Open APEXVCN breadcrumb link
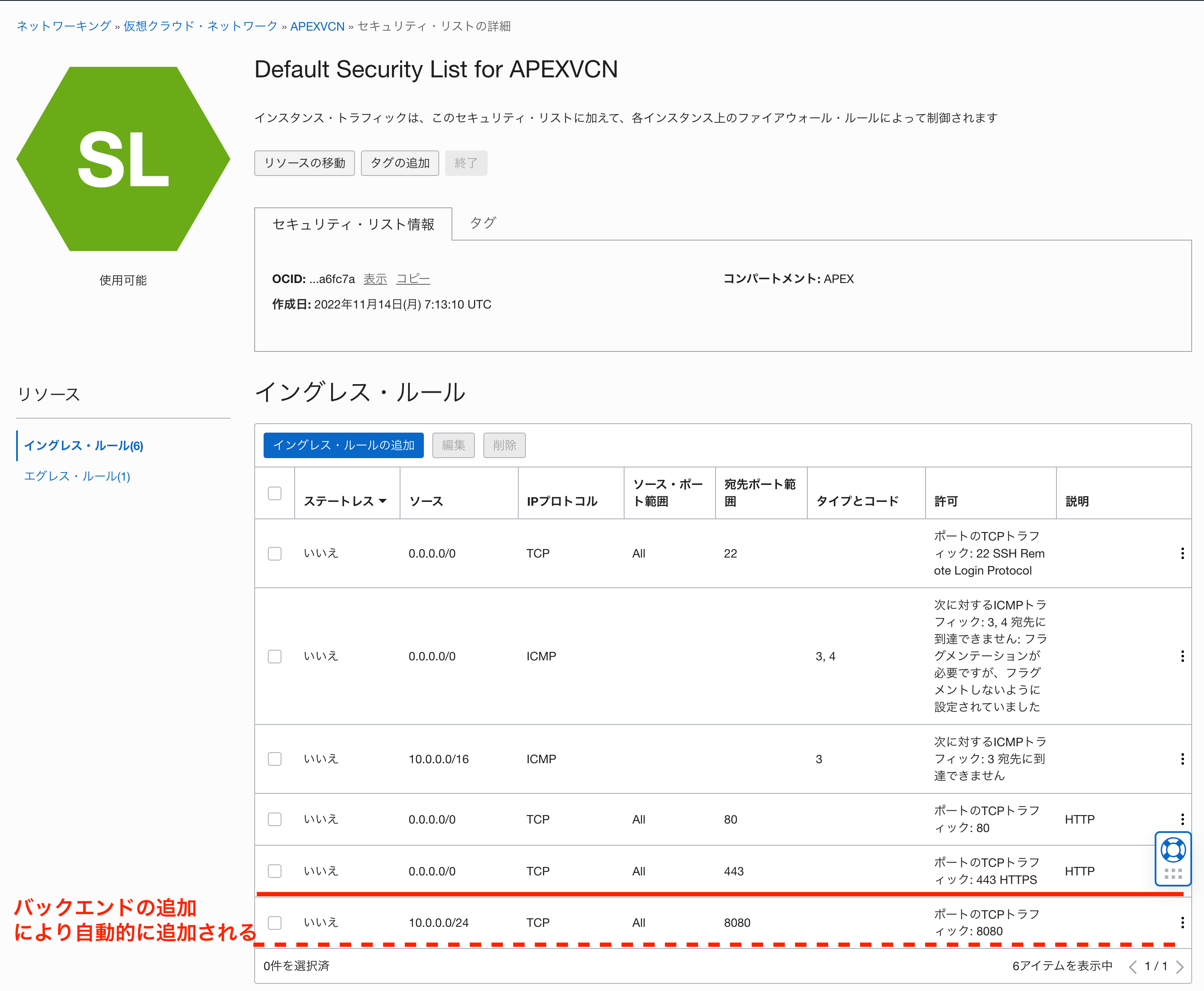 pos(317,26)
